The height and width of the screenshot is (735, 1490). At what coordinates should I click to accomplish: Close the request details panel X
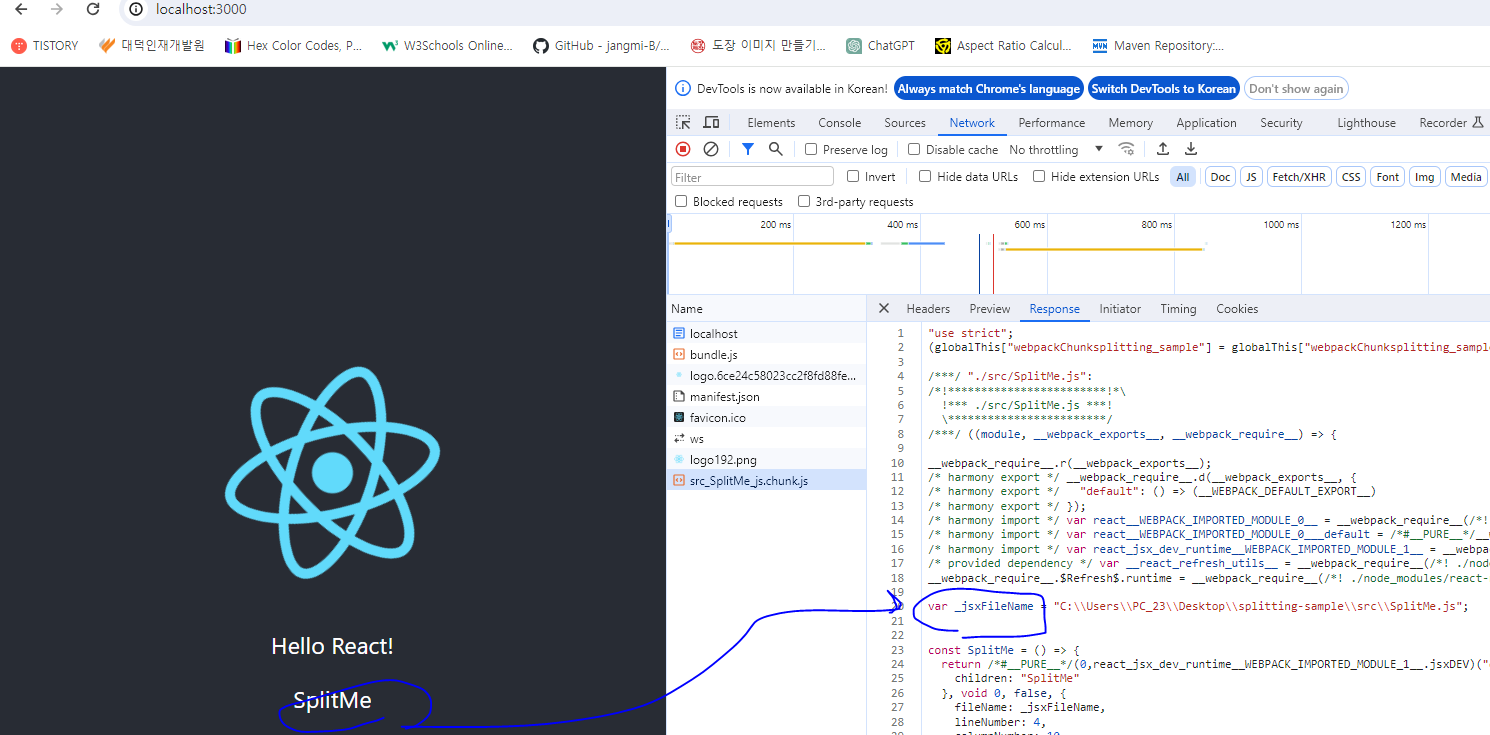click(883, 308)
